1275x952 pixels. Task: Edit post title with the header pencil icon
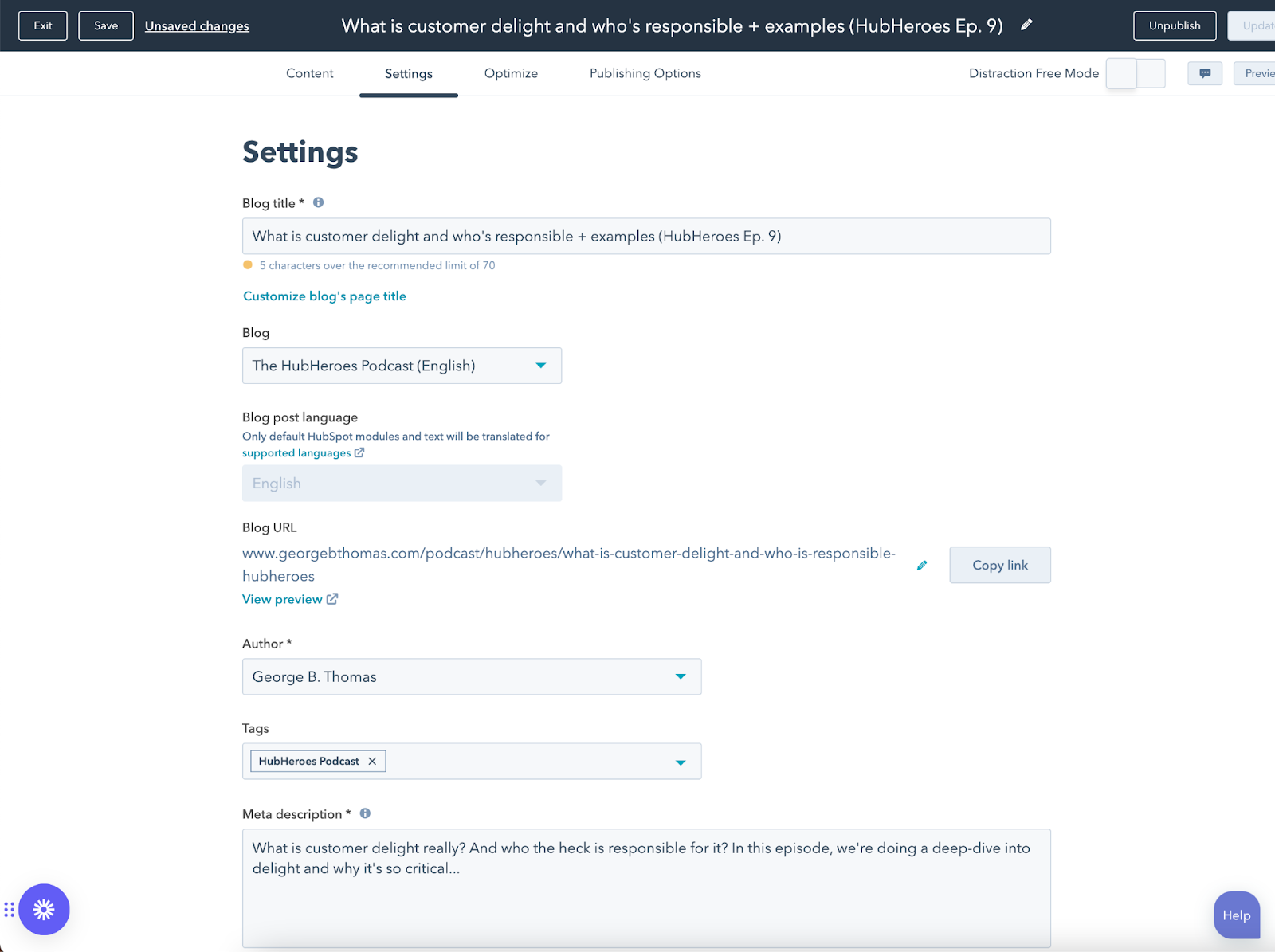click(1026, 25)
